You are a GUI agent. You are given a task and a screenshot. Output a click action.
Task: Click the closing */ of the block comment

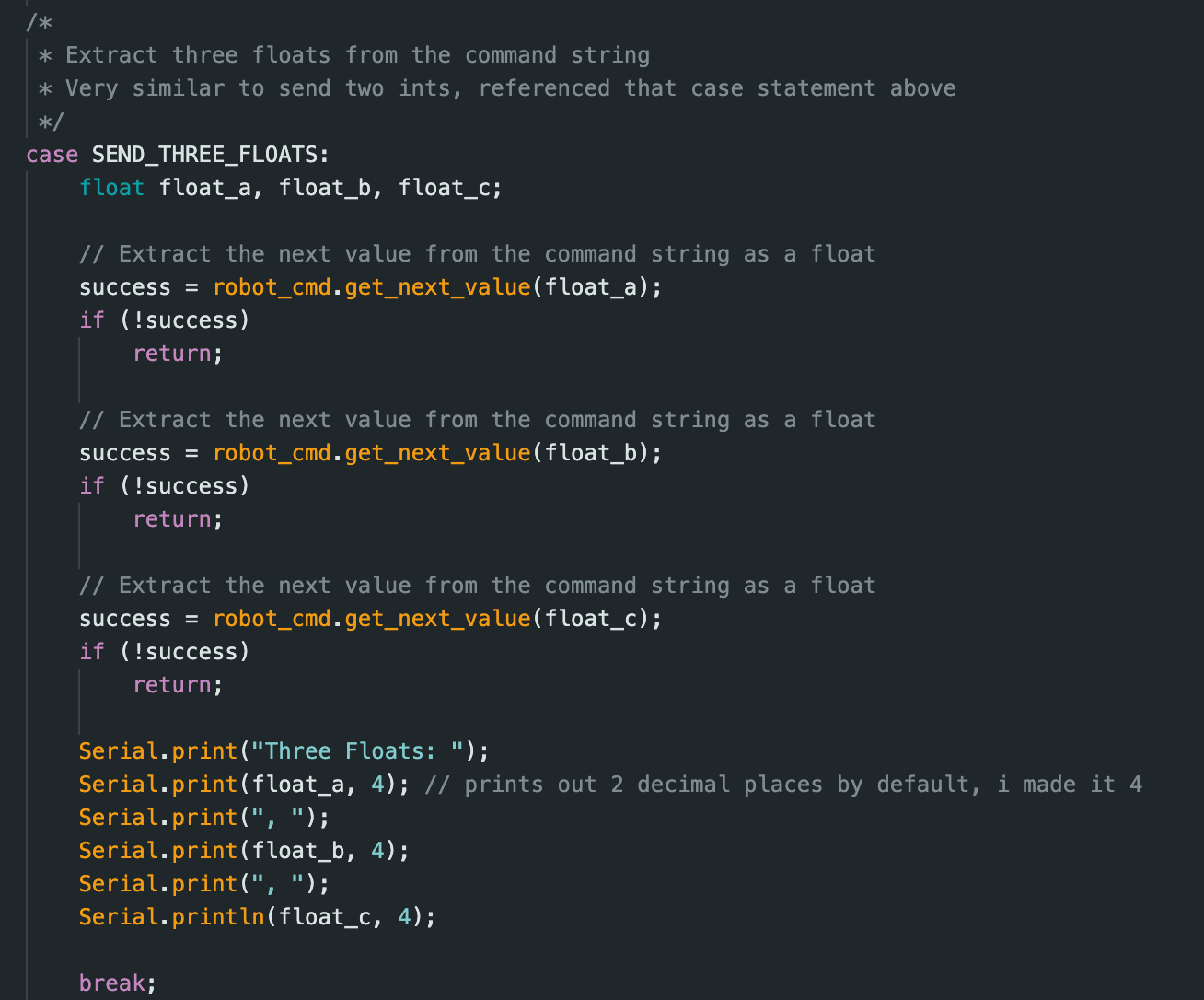[52, 122]
